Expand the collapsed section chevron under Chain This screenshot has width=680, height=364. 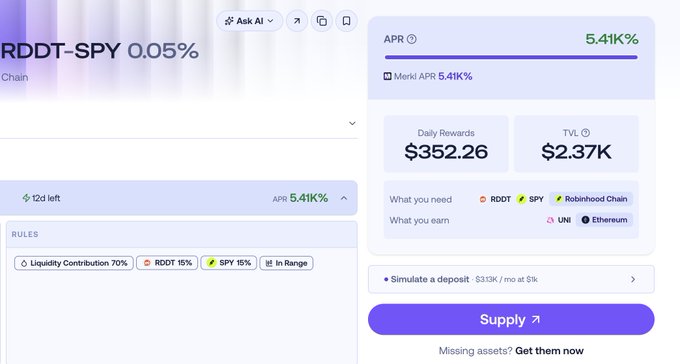[352, 123]
